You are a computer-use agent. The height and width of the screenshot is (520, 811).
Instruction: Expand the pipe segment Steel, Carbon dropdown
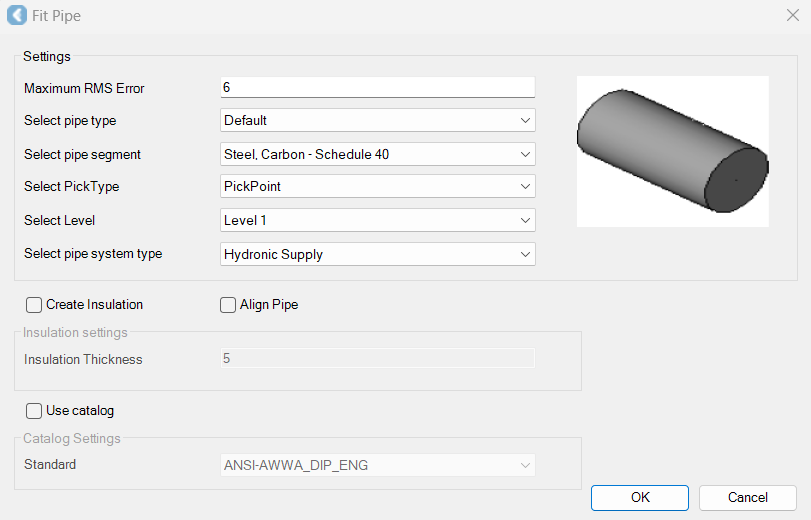tap(377, 155)
